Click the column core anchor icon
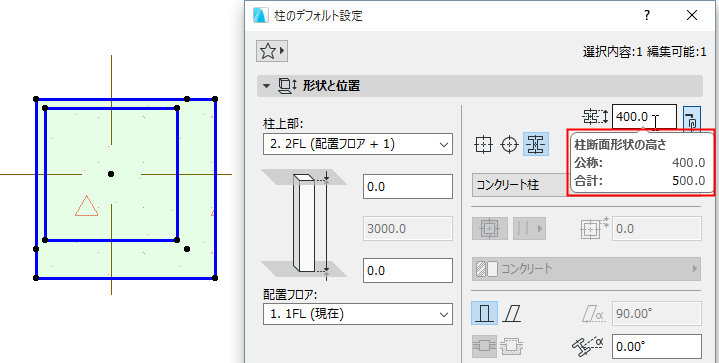Image resolution: width=719 pixels, height=363 pixels. (x=490, y=228)
